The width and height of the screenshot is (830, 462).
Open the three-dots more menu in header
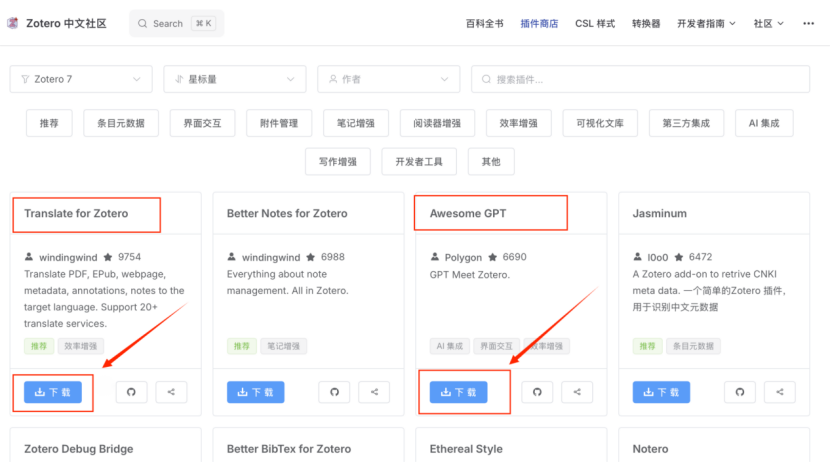pos(808,23)
